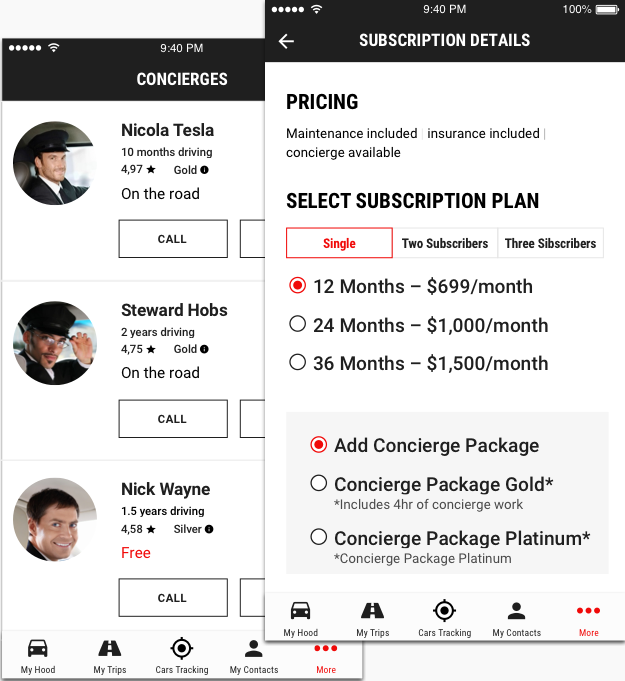Select the 12 Months $699/month plan
The image size is (625, 681).
coord(297,286)
